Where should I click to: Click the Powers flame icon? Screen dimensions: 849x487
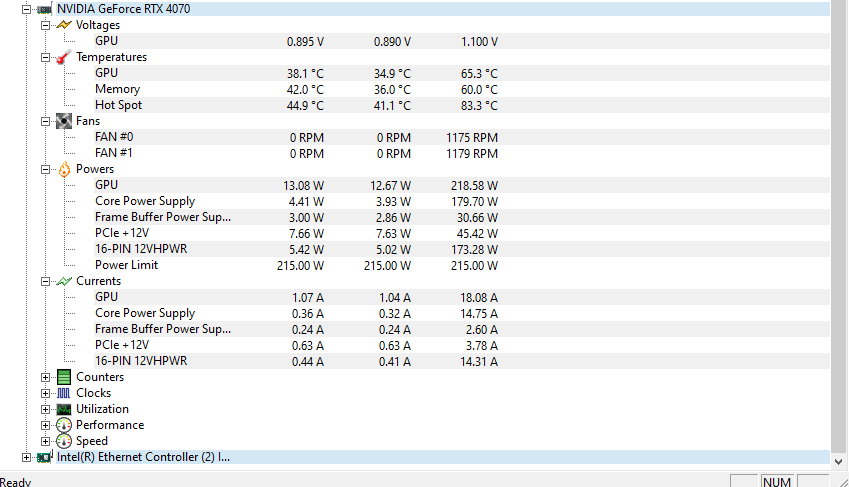coord(64,169)
